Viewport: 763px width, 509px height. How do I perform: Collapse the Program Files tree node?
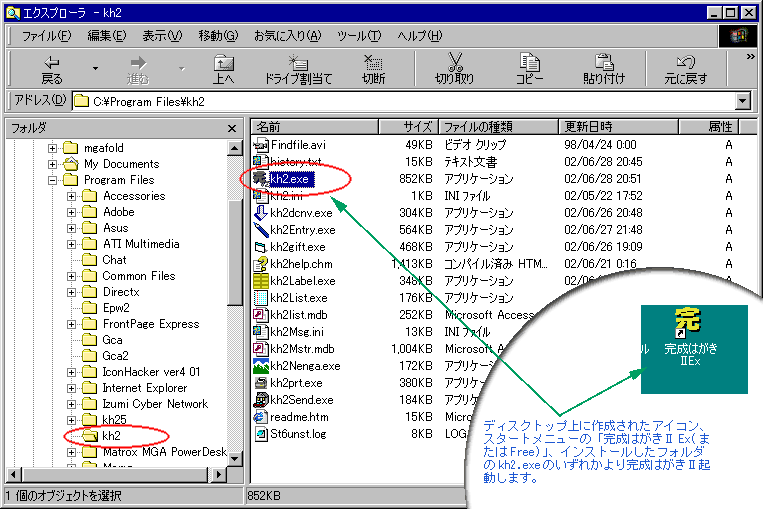point(53,180)
